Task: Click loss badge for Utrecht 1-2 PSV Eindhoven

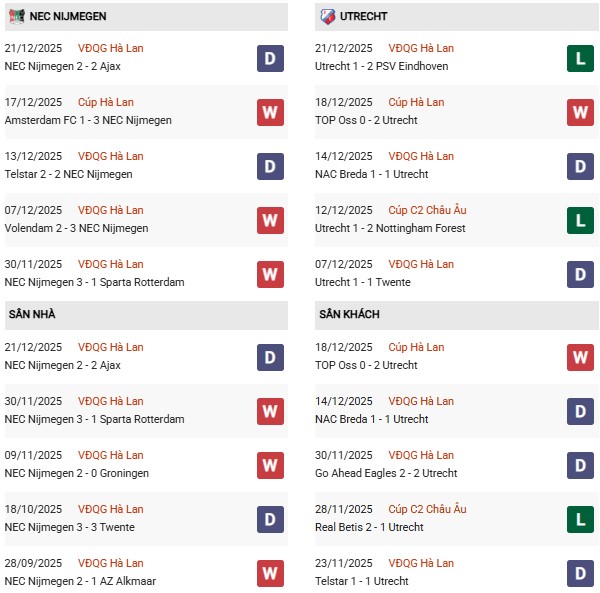Action: [x=580, y=58]
